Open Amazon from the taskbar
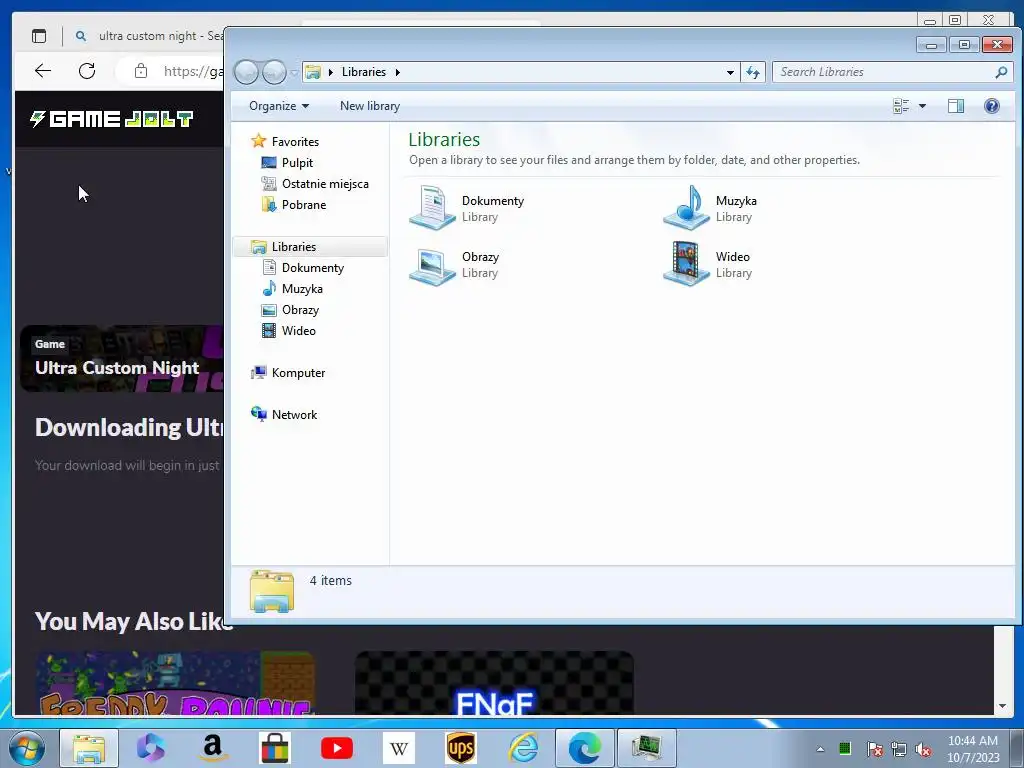Viewport: 1024px width, 768px height. pos(213,748)
